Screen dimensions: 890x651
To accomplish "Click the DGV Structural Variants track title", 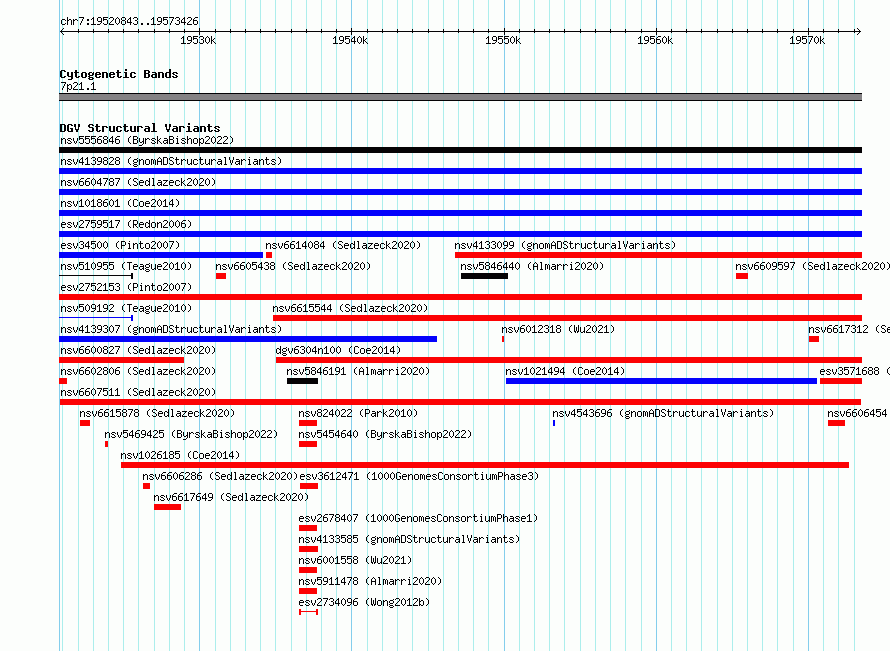I will (140, 128).
